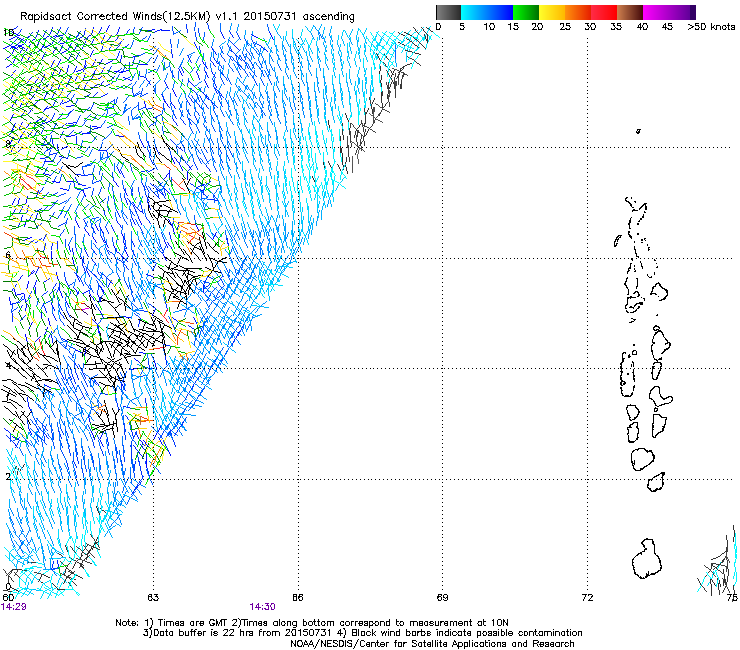The width and height of the screenshot is (740, 650).
Task: Click the Rapidscat Corrected Winds title text
Action: 187,16
